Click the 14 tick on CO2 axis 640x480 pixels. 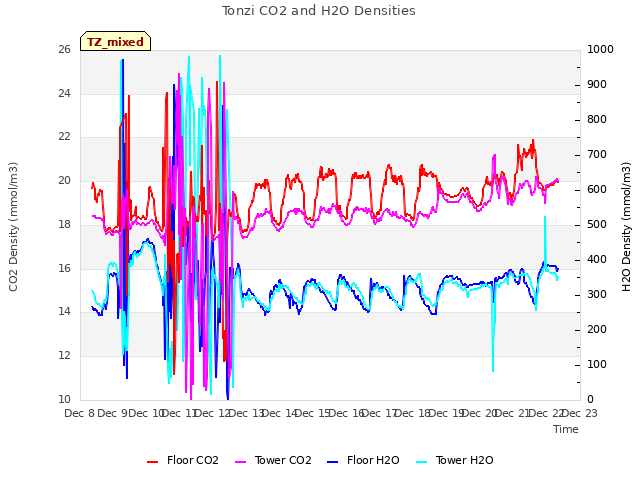point(64,312)
